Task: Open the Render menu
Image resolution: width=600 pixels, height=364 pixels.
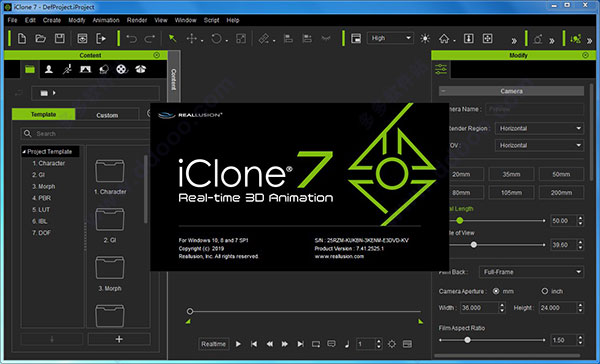Action: click(137, 20)
